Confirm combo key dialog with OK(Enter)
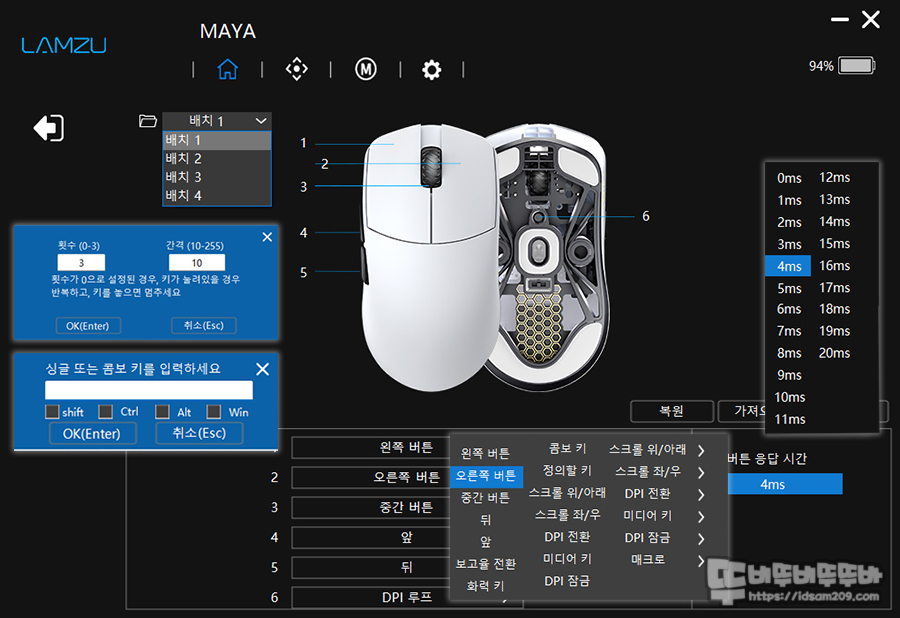Viewport: 900px width, 618px height. 92,434
